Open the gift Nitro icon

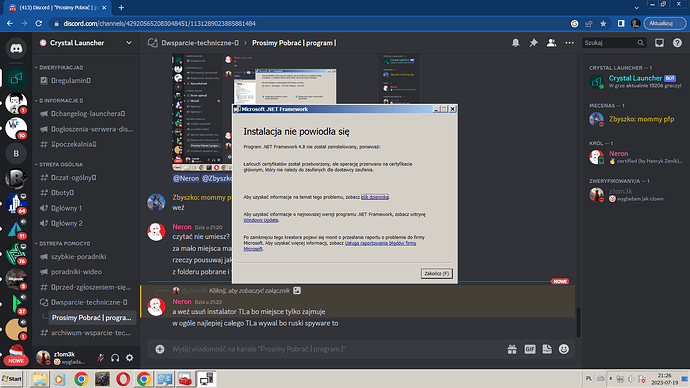[x=512, y=349]
